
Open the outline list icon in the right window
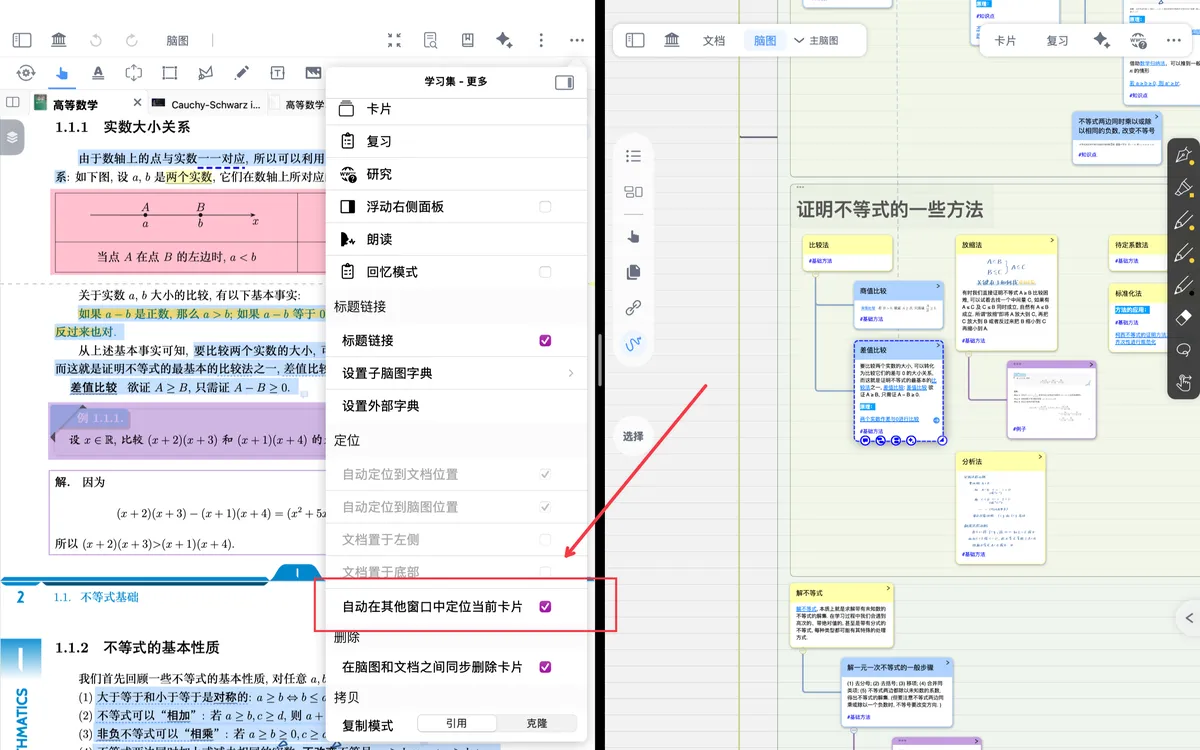633,156
